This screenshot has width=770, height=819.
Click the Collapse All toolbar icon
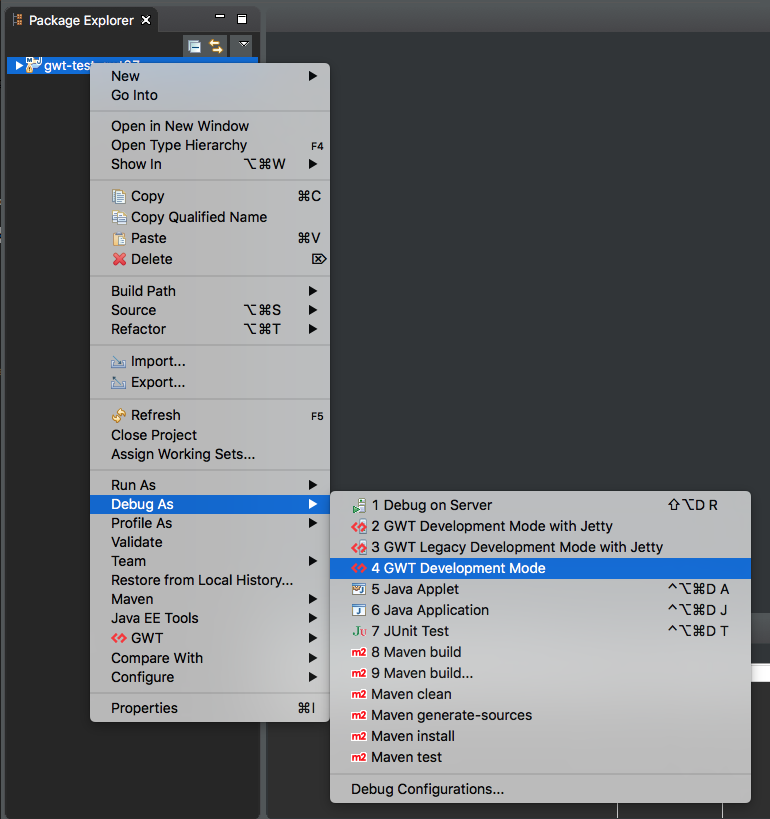point(194,46)
